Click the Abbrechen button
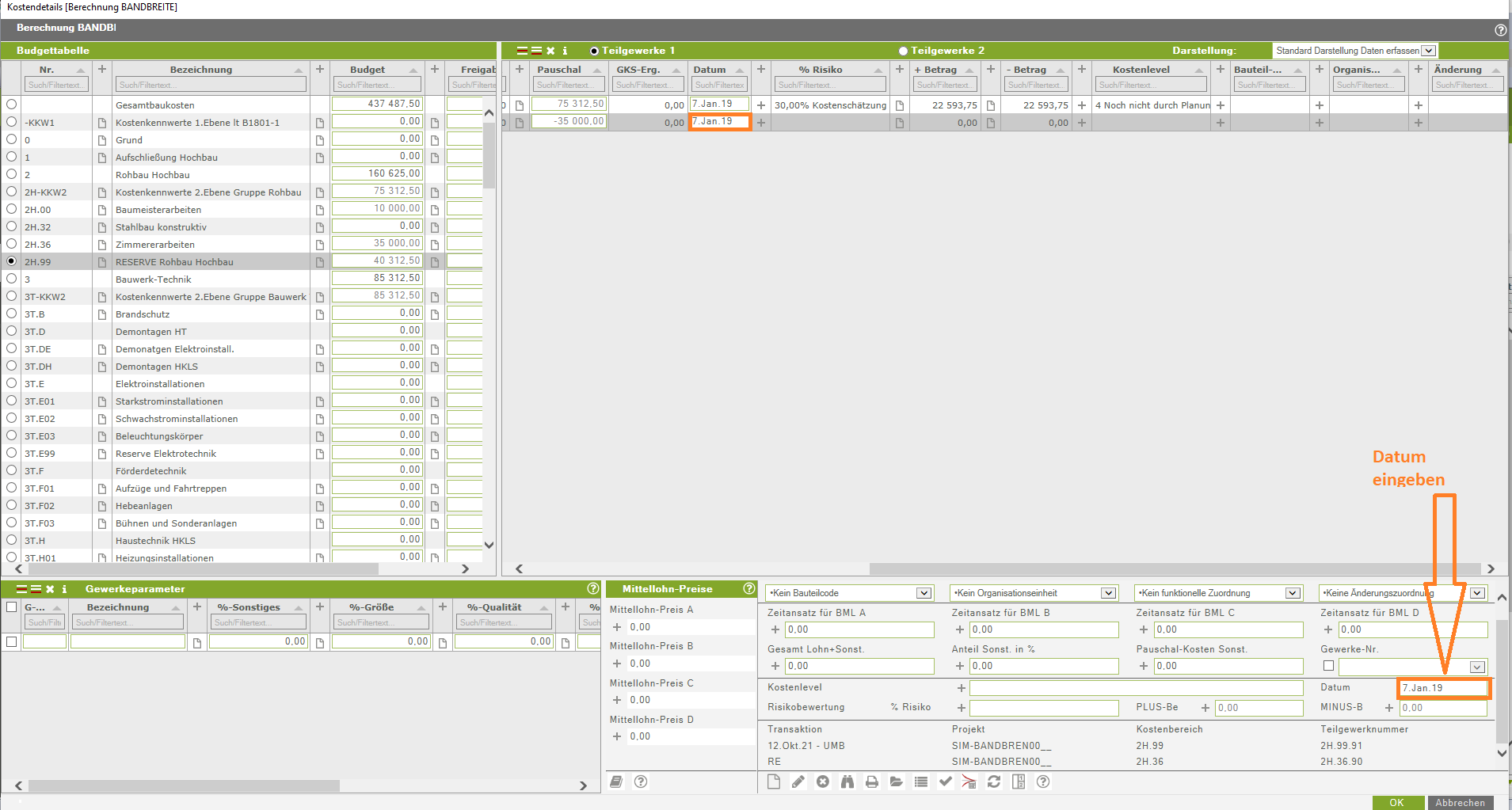Image resolution: width=1512 pixels, height=810 pixels. pos(1460,802)
